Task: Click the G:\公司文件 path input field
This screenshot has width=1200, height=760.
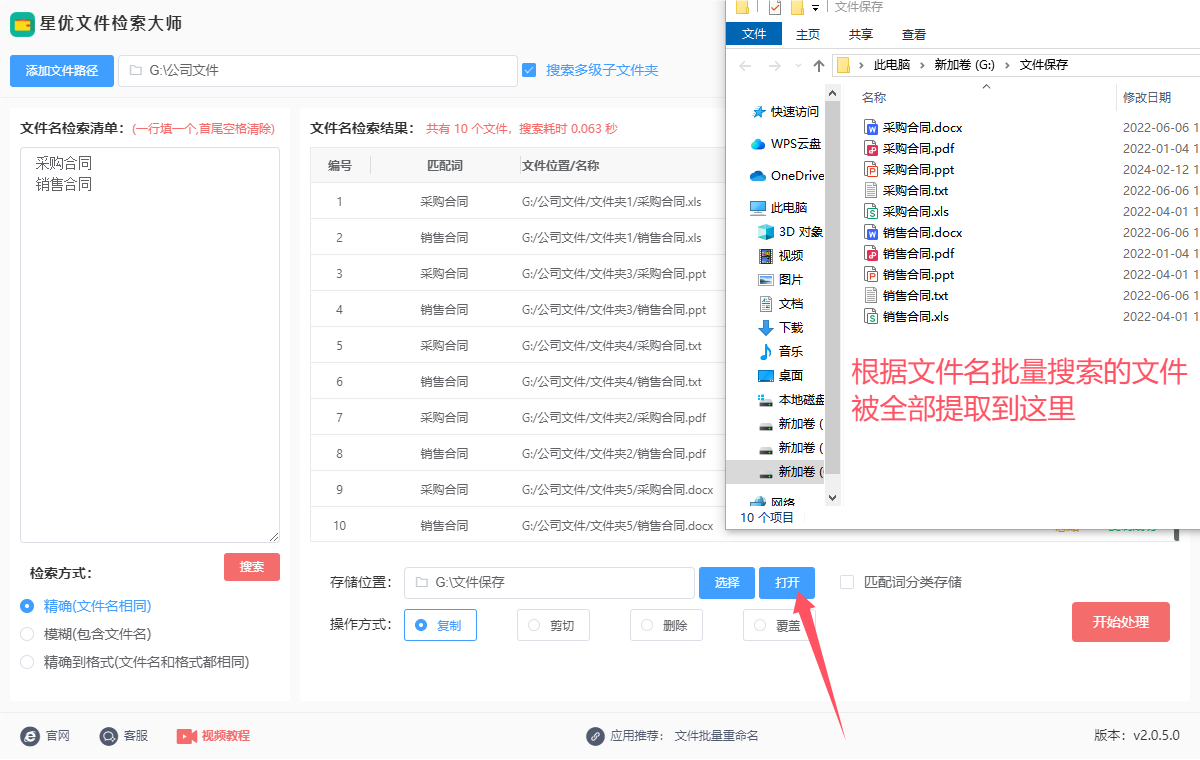Action: click(x=318, y=71)
